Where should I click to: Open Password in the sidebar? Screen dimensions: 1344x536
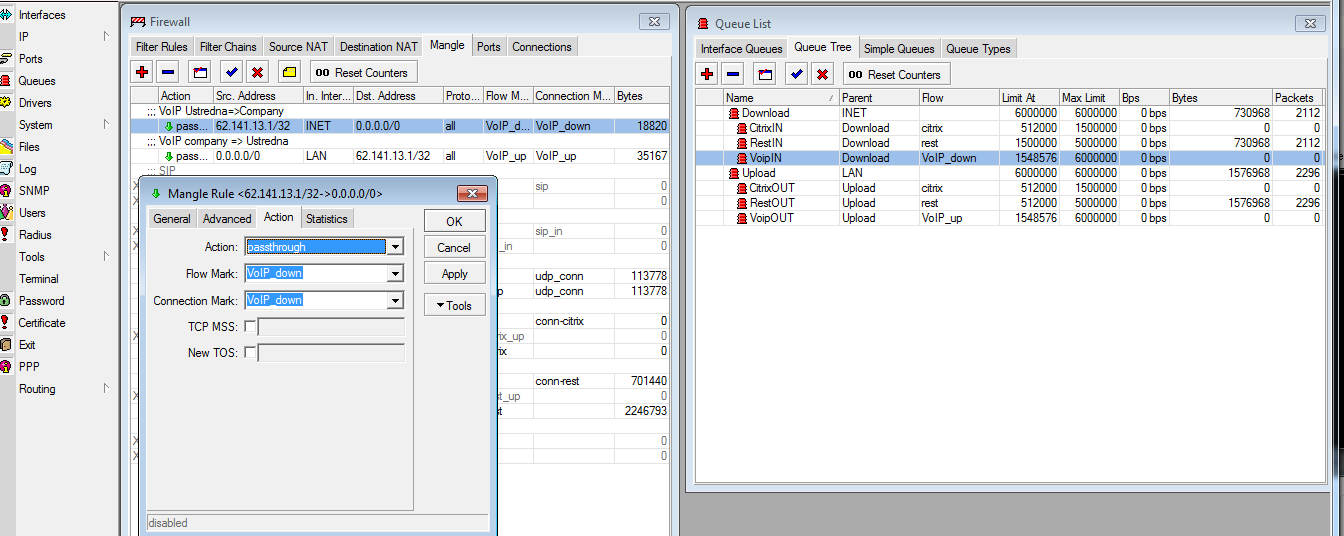click(x=41, y=301)
